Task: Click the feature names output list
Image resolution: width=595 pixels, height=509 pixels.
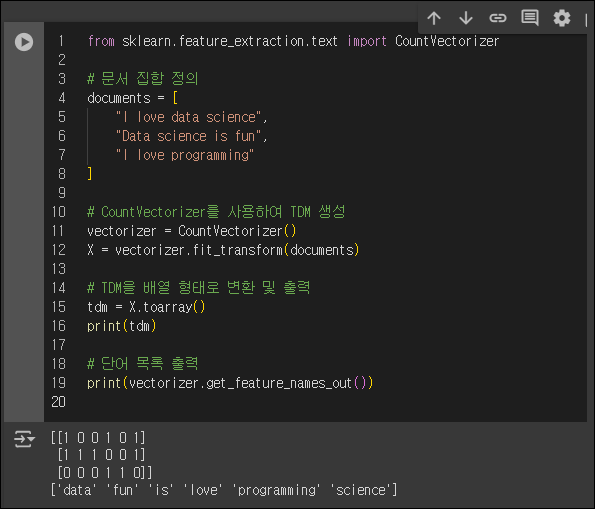Action: point(224,490)
